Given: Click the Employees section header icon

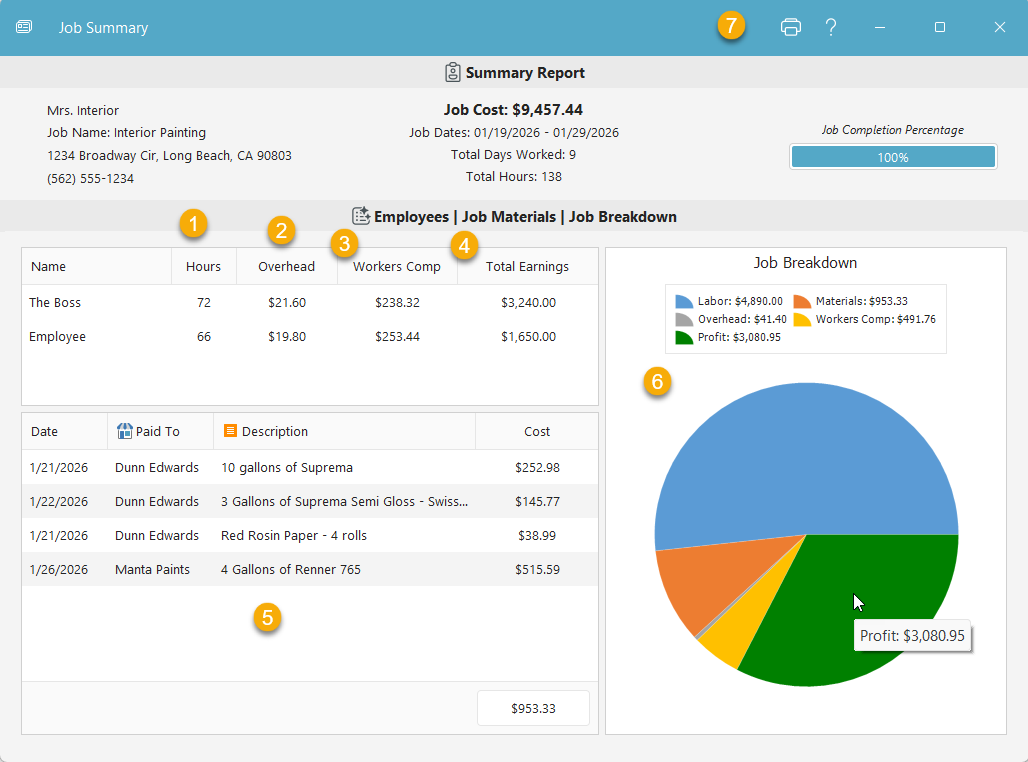Looking at the screenshot, I should coord(361,216).
